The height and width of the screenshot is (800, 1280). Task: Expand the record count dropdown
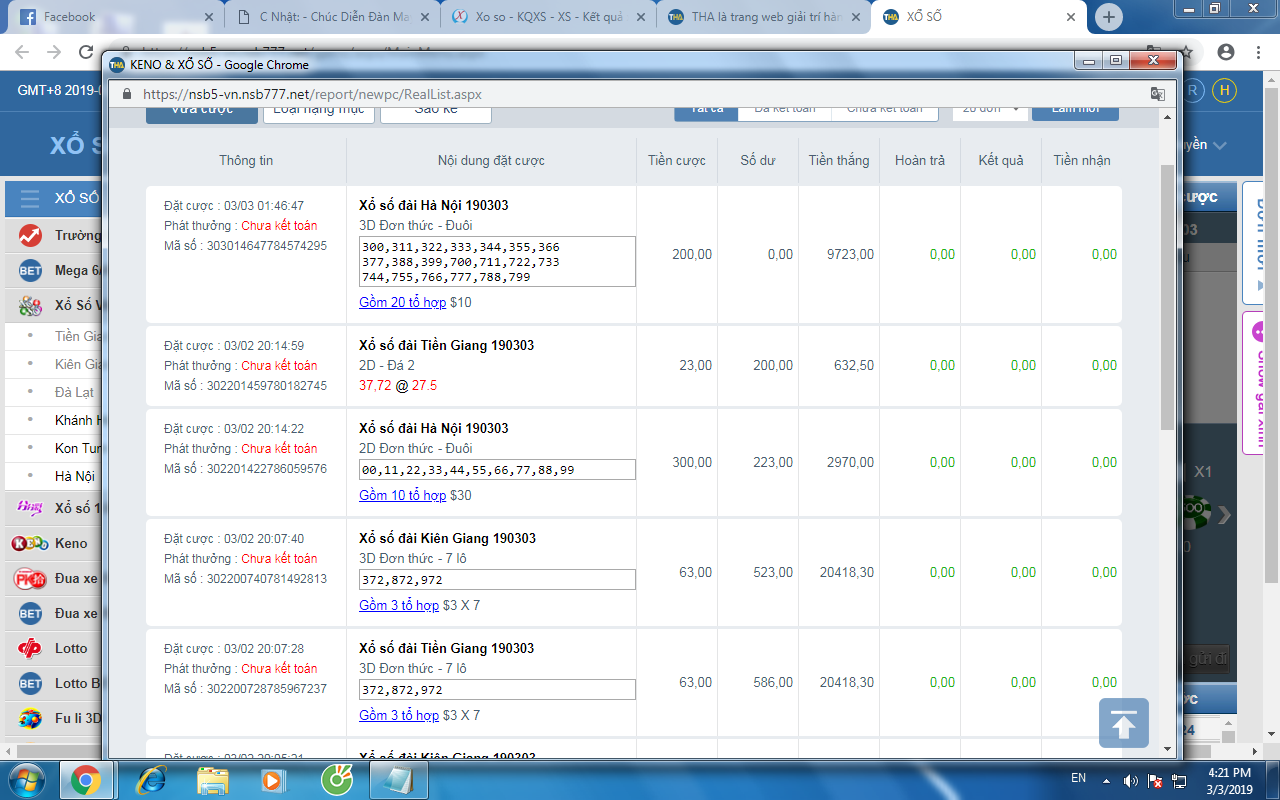pyautogui.click(x=990, y=108)
